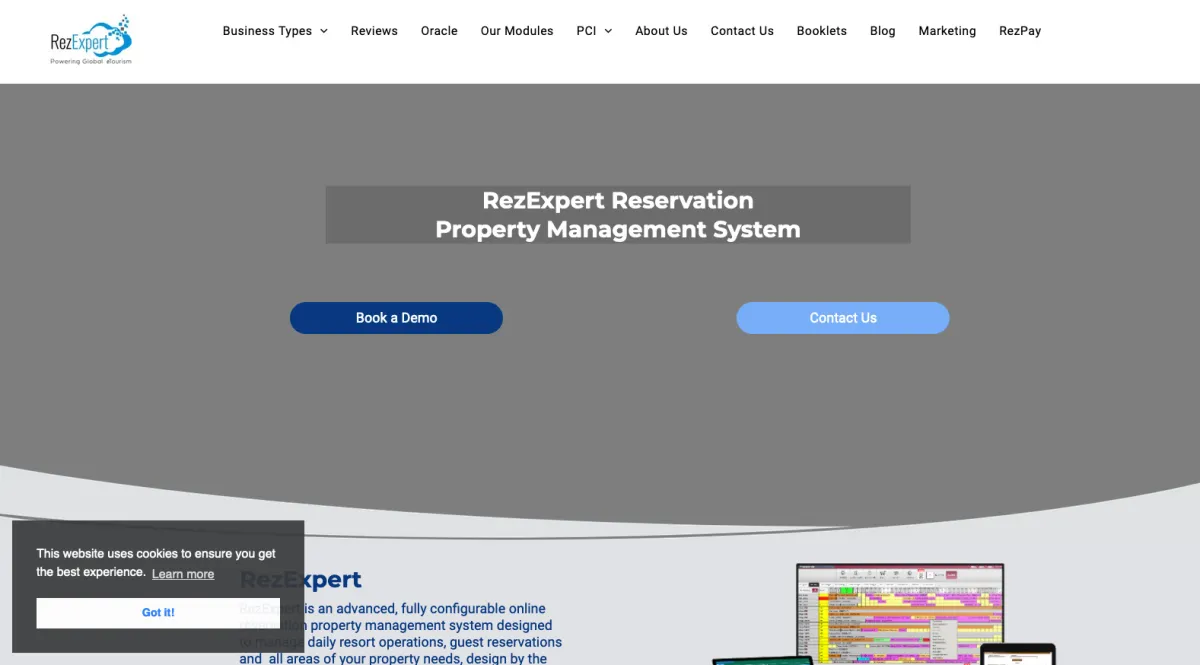Open the Marketing page
The image size is (1200, 665).
947,31
